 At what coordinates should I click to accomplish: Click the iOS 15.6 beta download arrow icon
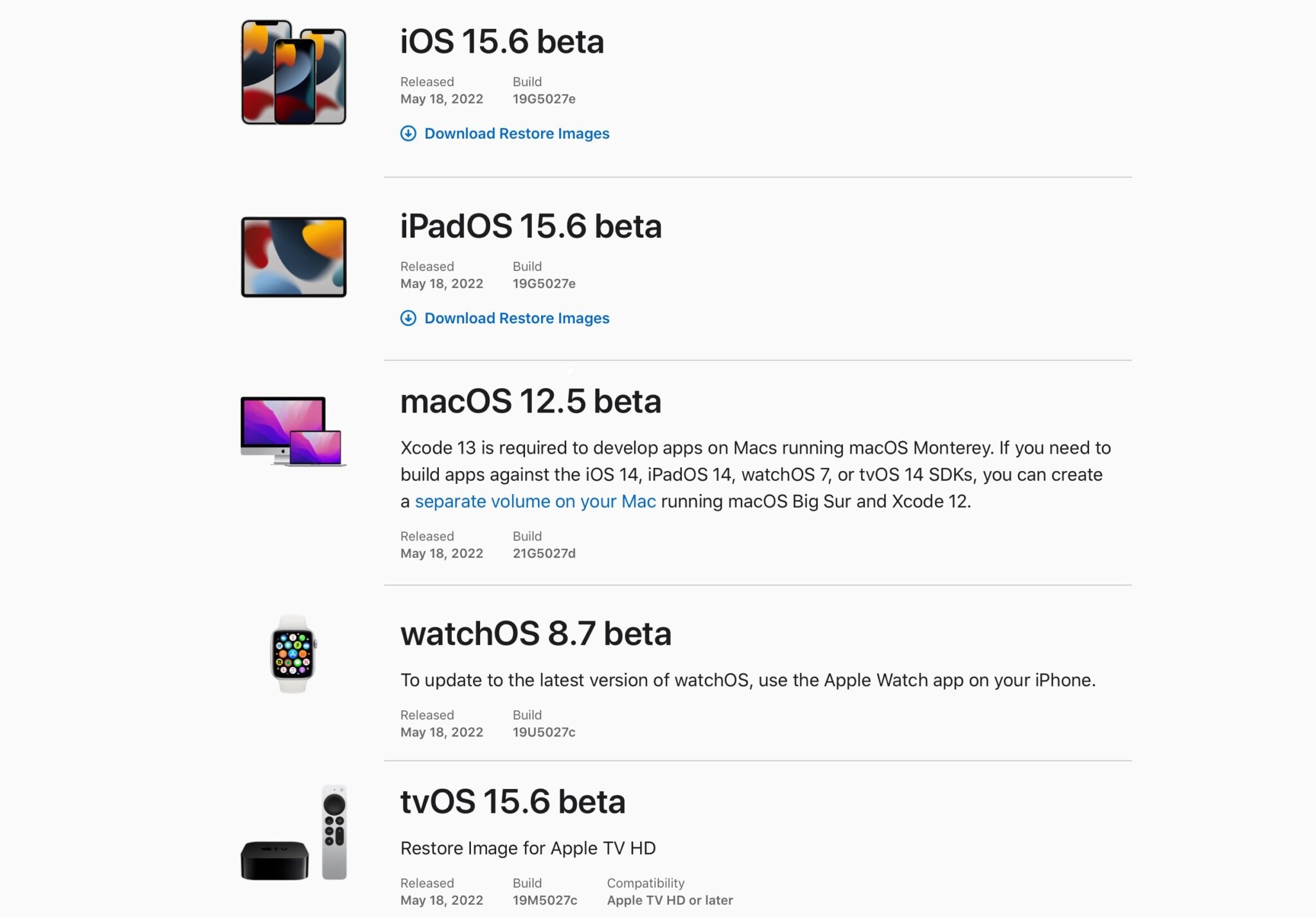409,134
